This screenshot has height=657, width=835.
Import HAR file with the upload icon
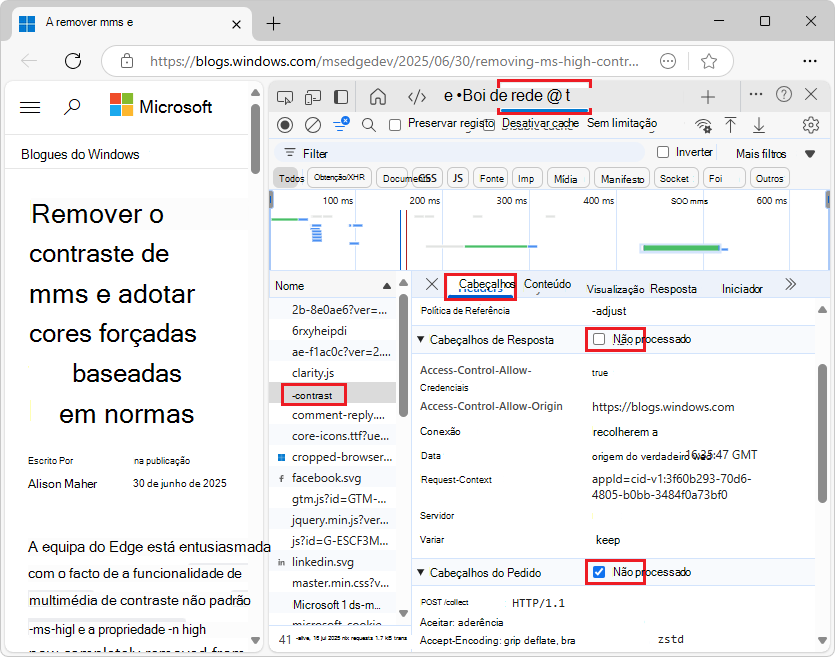coord(733,124)
